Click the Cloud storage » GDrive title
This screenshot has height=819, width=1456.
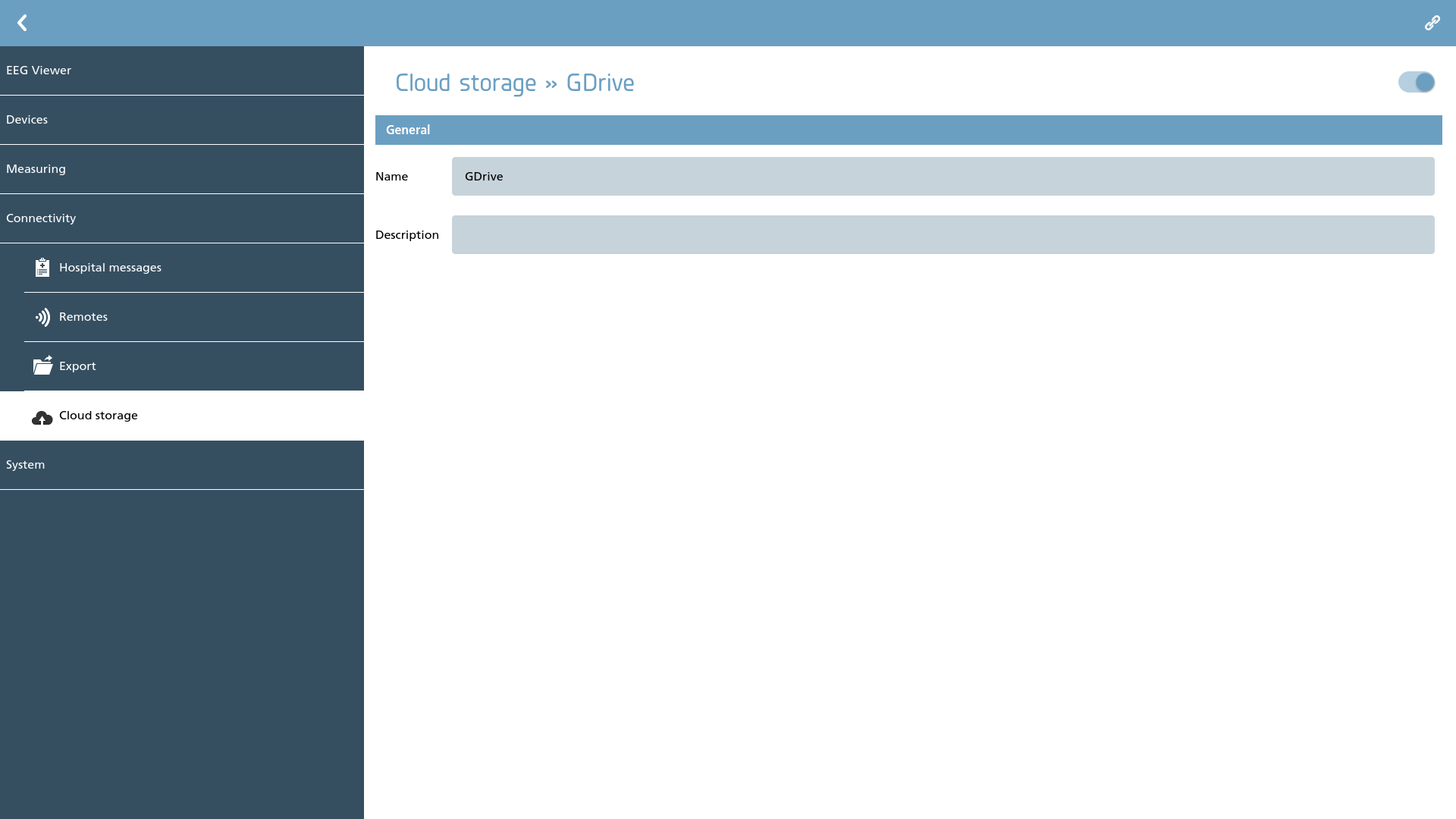click(514, 83)
